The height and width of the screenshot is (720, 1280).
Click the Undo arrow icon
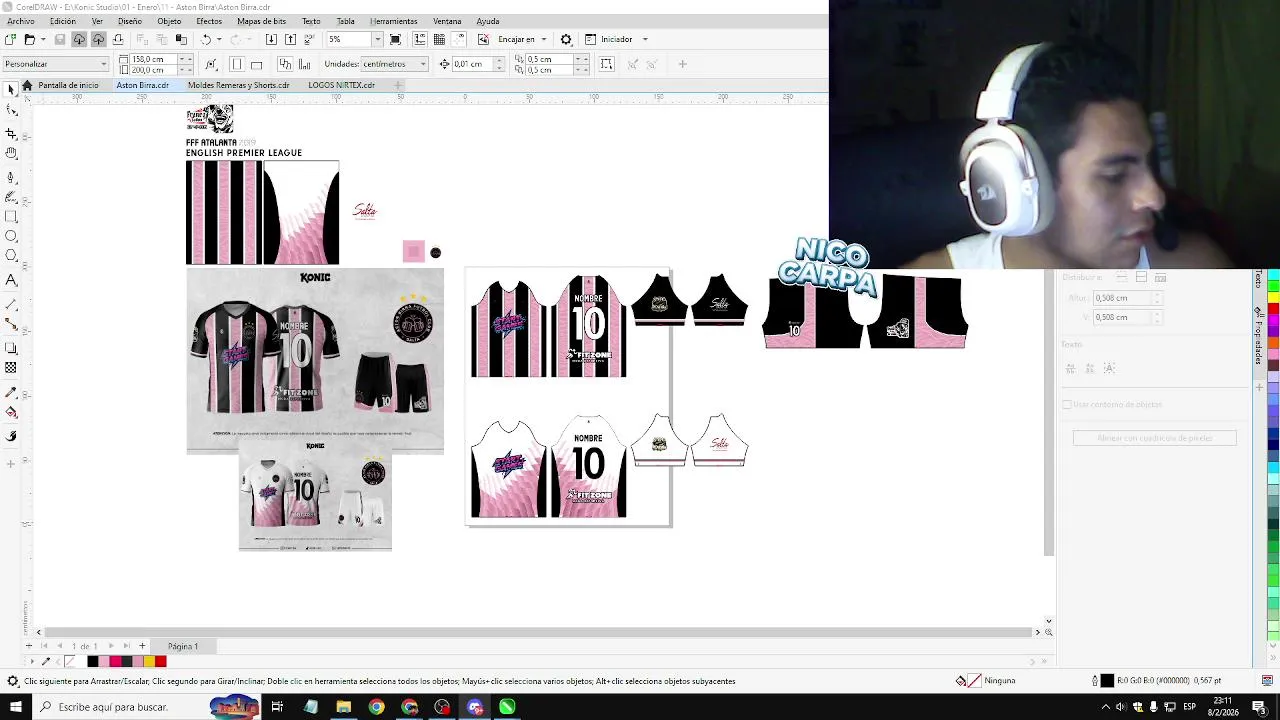206,39
